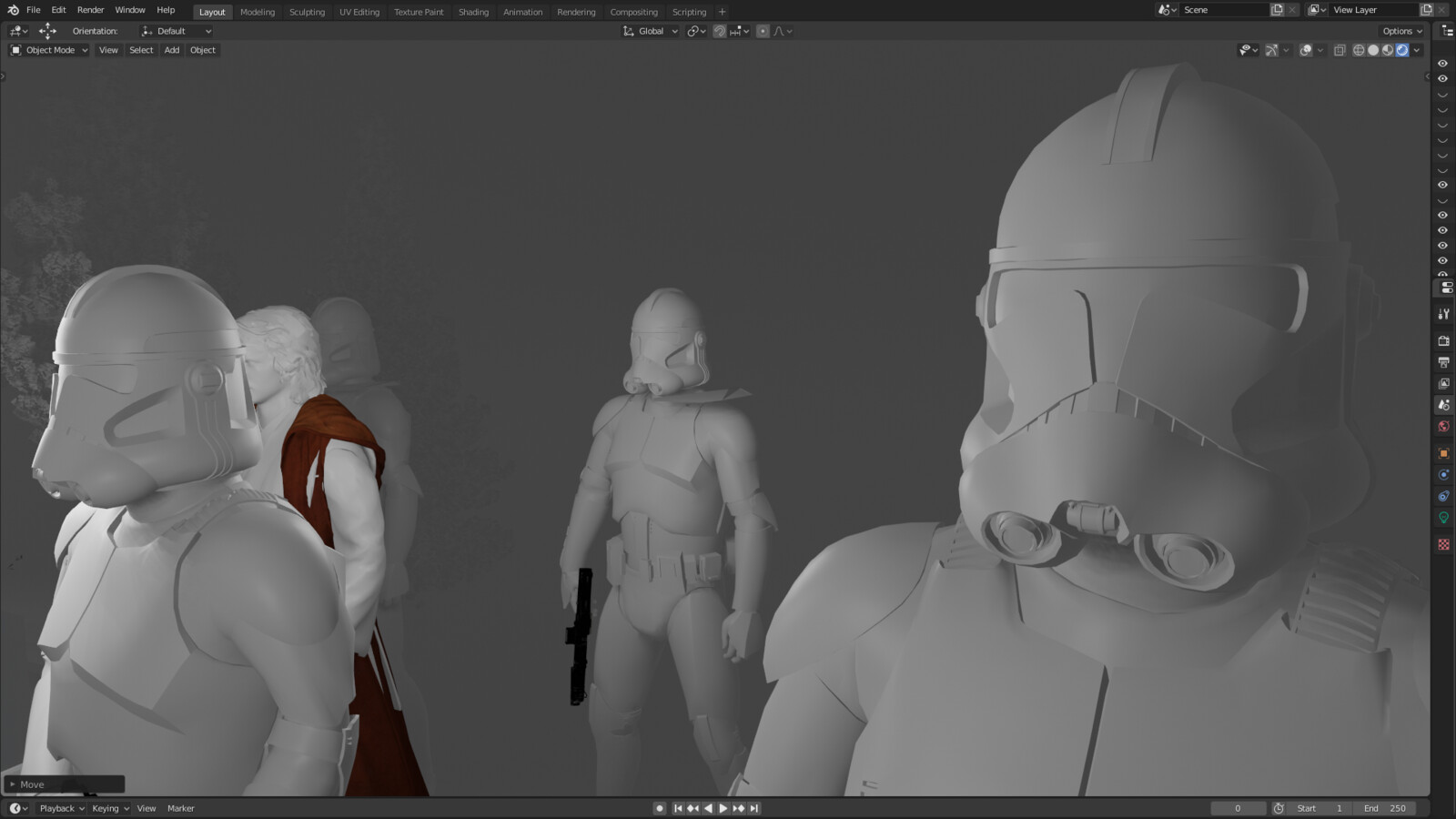
Task: Open the Playback popover in timeline
Action: coord(61,808)
